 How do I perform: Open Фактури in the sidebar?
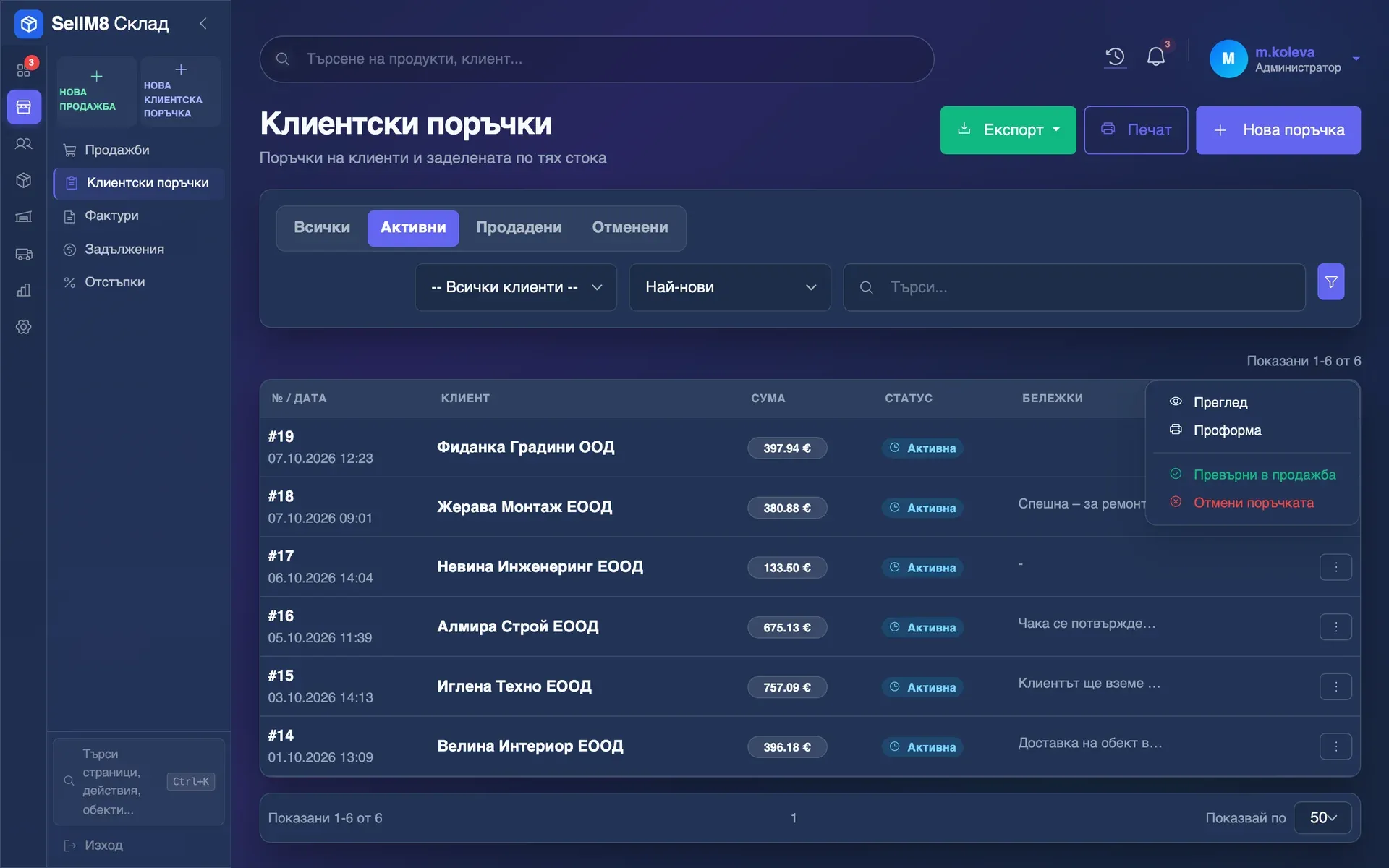point(138,216)
